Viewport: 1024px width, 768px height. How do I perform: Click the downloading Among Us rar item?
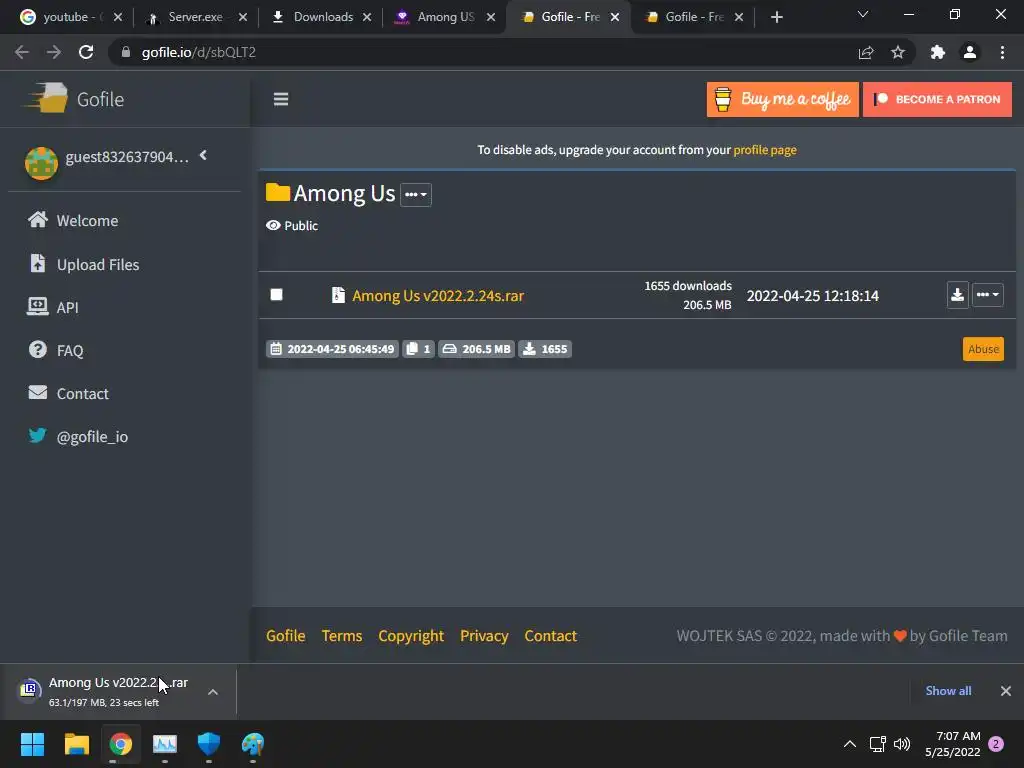click(x=118, y=691)
